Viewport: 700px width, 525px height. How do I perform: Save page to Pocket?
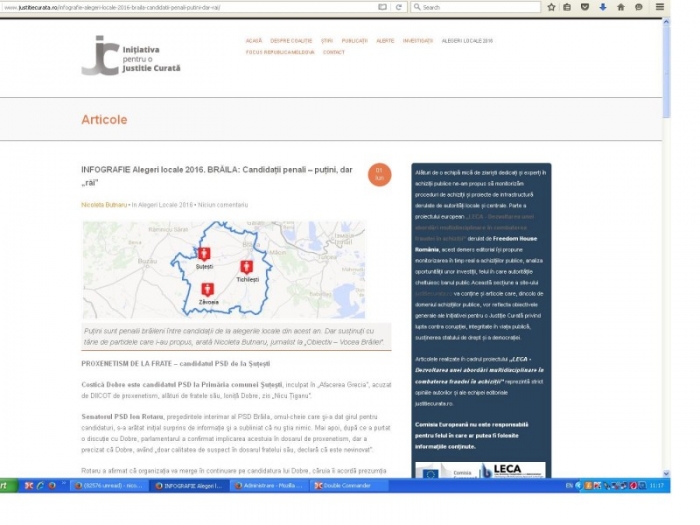point(585,7)
